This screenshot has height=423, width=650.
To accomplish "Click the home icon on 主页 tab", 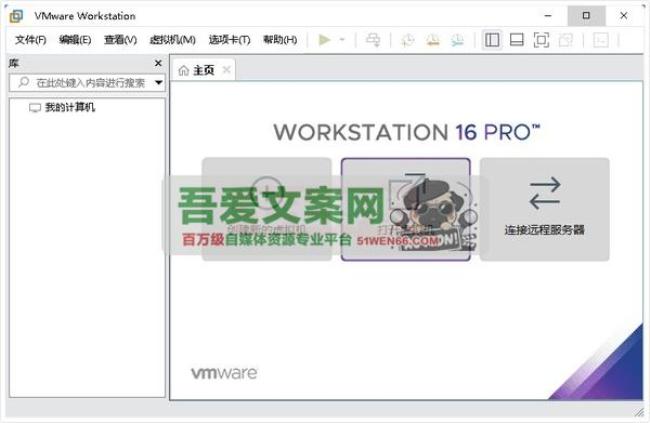I will click(184, 70).
